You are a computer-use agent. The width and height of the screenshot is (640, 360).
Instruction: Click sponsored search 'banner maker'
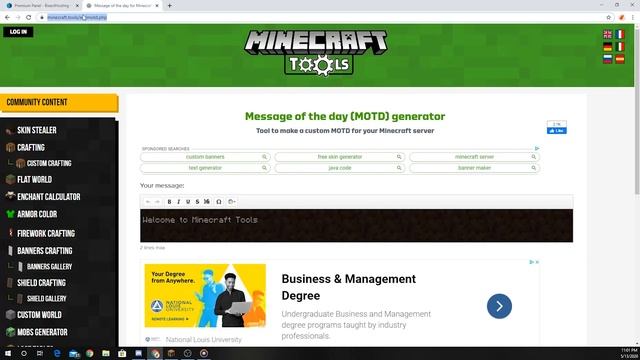tap(474, 168)
